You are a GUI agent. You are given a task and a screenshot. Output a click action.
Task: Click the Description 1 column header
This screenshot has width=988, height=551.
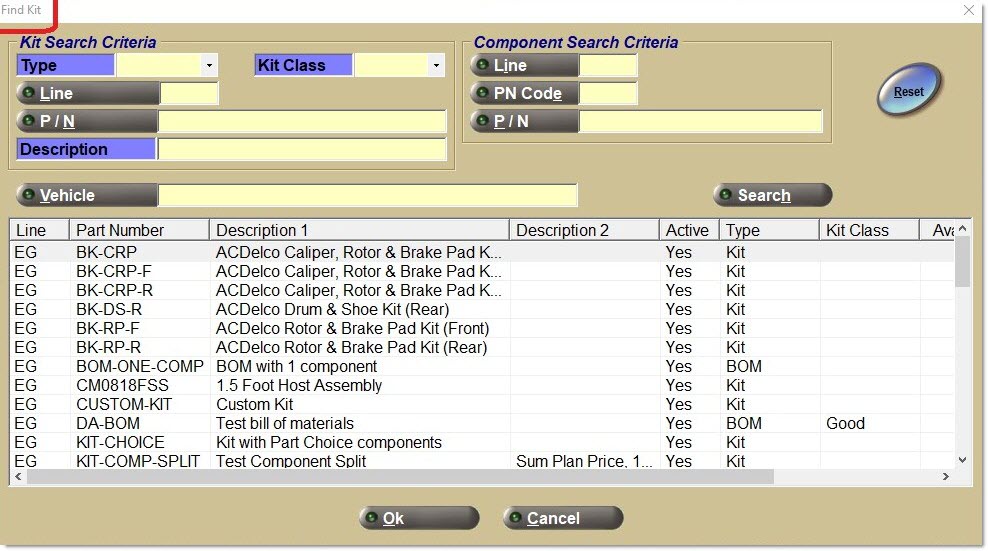(359, 230)
